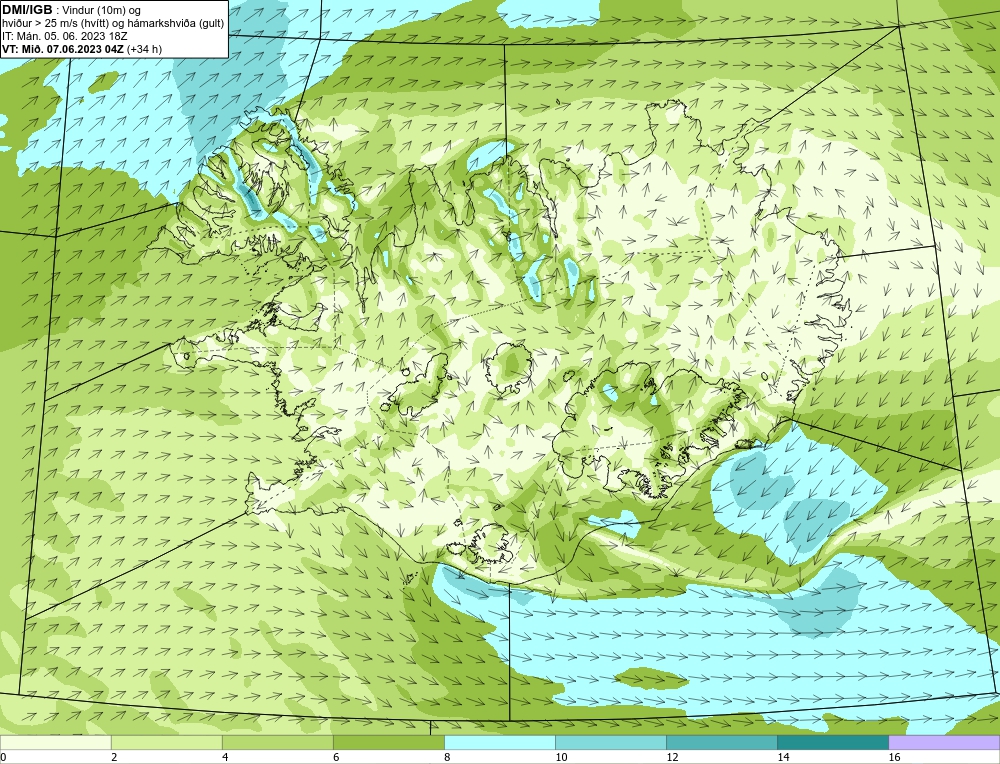Click the "DMI/IGB" title text
The image size is (1000, 764).
27,10
